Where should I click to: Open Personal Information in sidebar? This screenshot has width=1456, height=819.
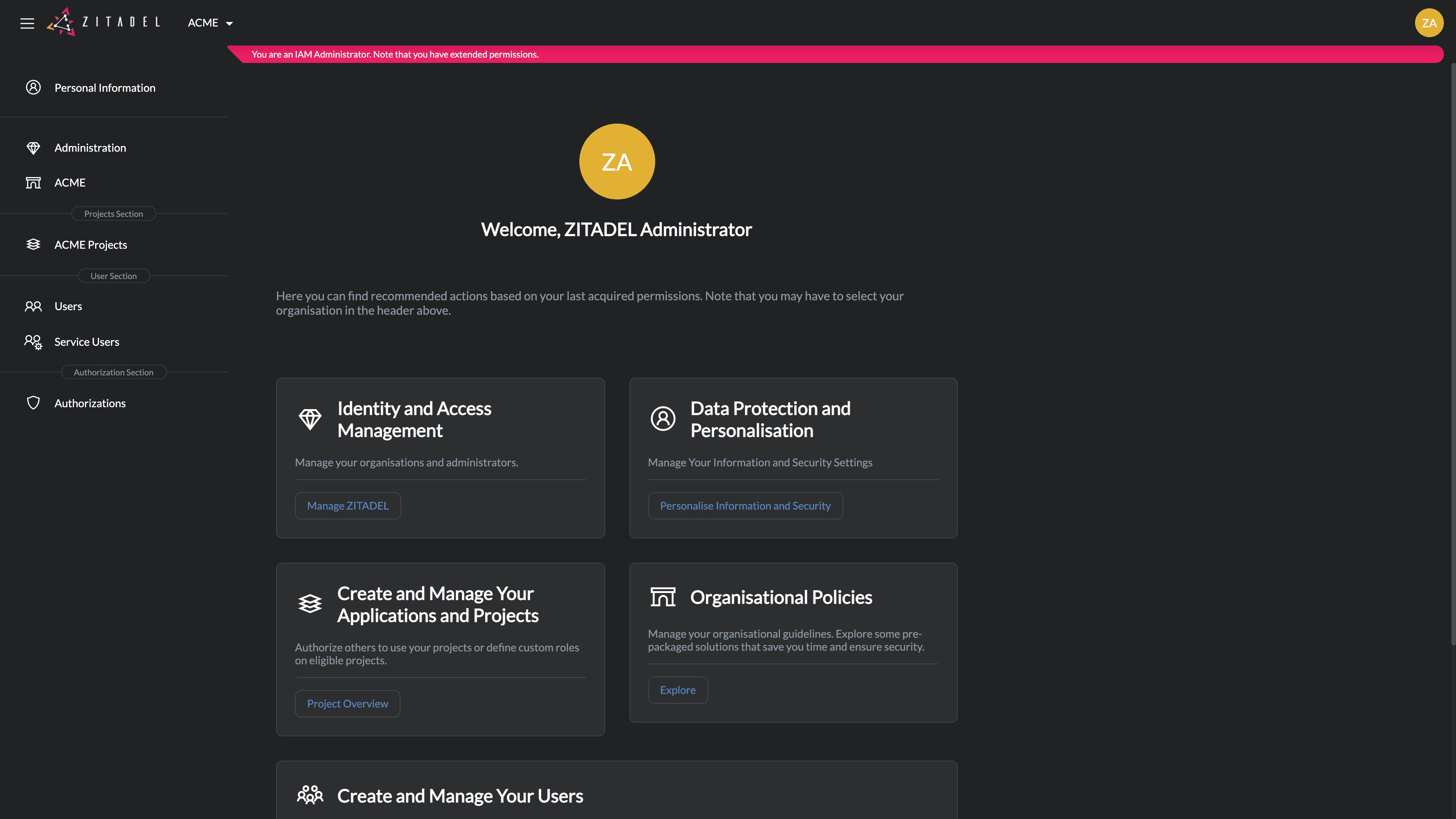(x=105, y=88)
